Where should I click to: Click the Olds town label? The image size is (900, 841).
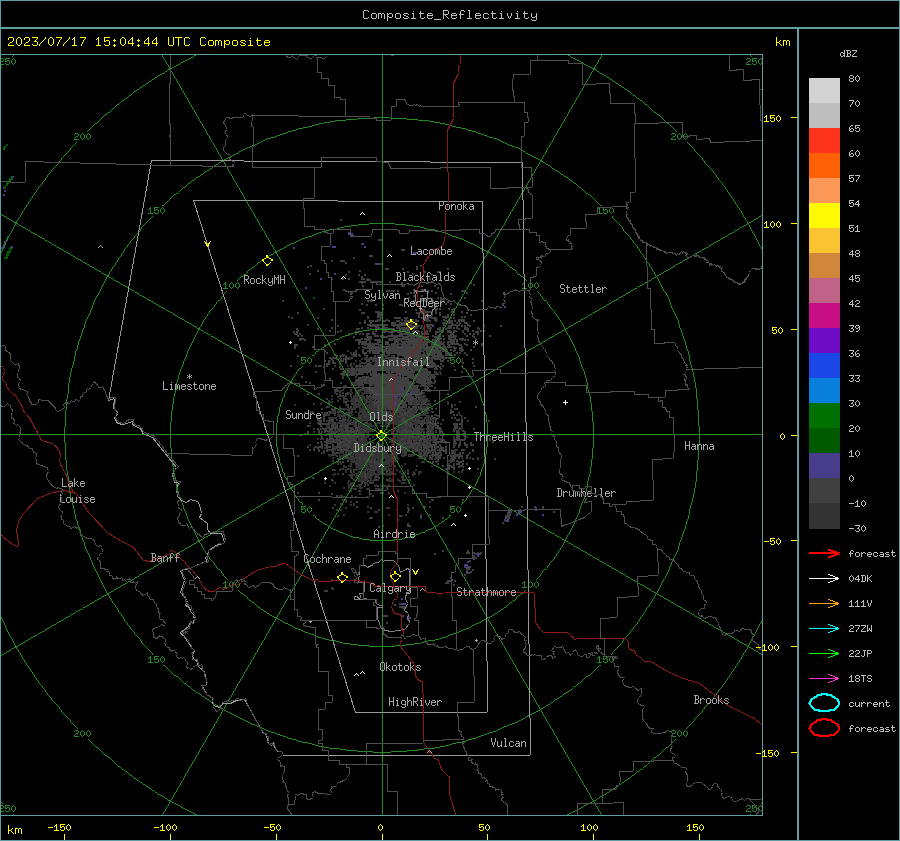click(381, 416)
